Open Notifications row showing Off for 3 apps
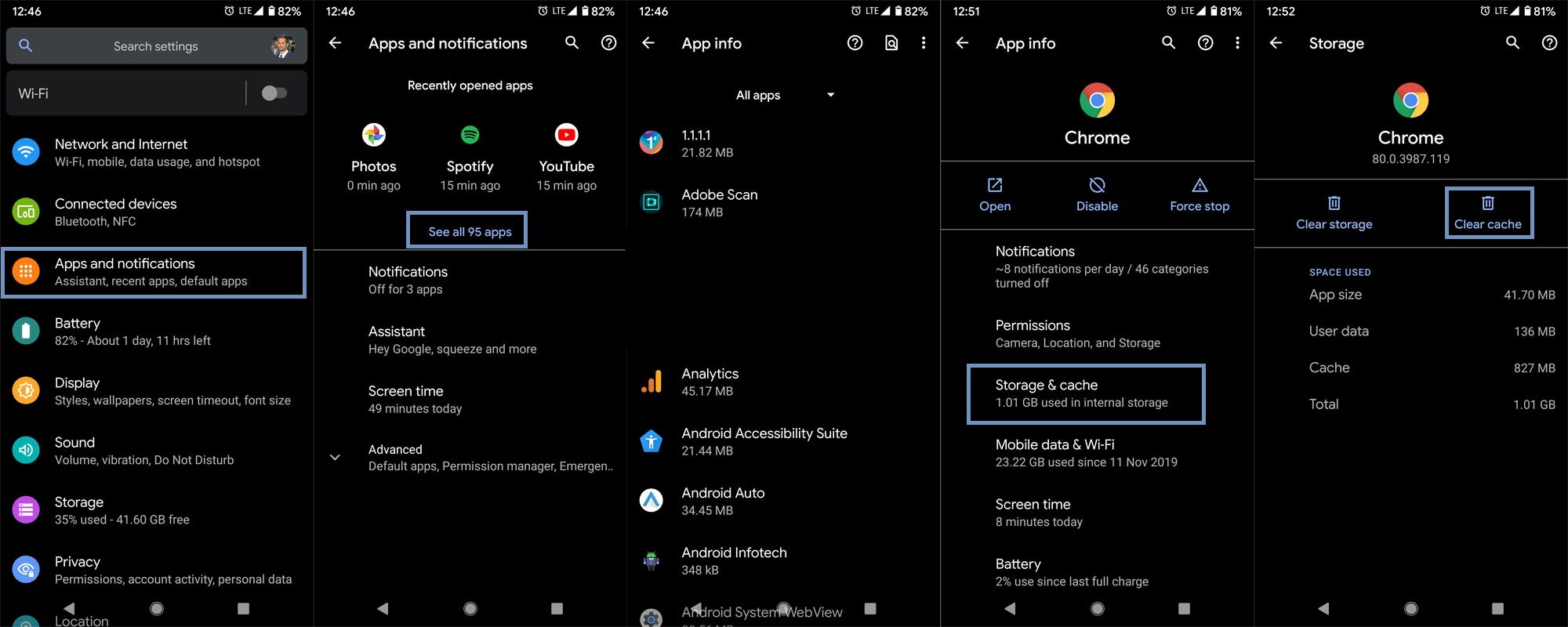The image size is (1568, 627). [470, 280]
